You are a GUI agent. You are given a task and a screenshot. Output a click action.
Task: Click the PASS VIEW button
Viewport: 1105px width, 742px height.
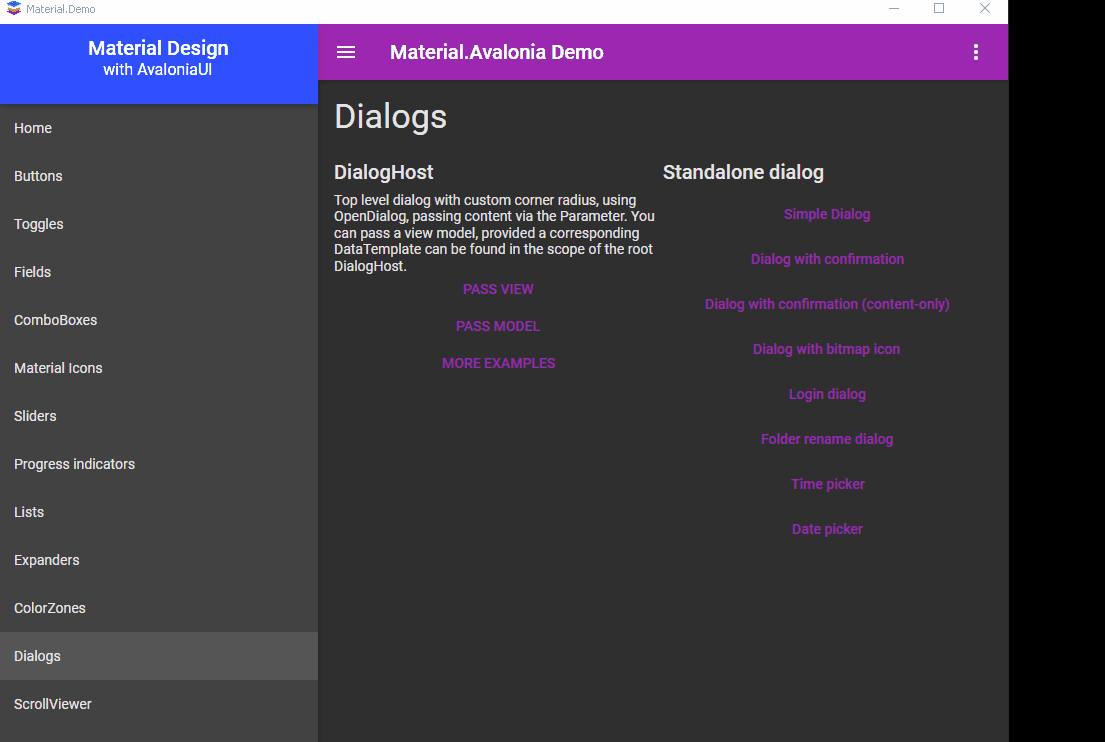tap(498, 289)
